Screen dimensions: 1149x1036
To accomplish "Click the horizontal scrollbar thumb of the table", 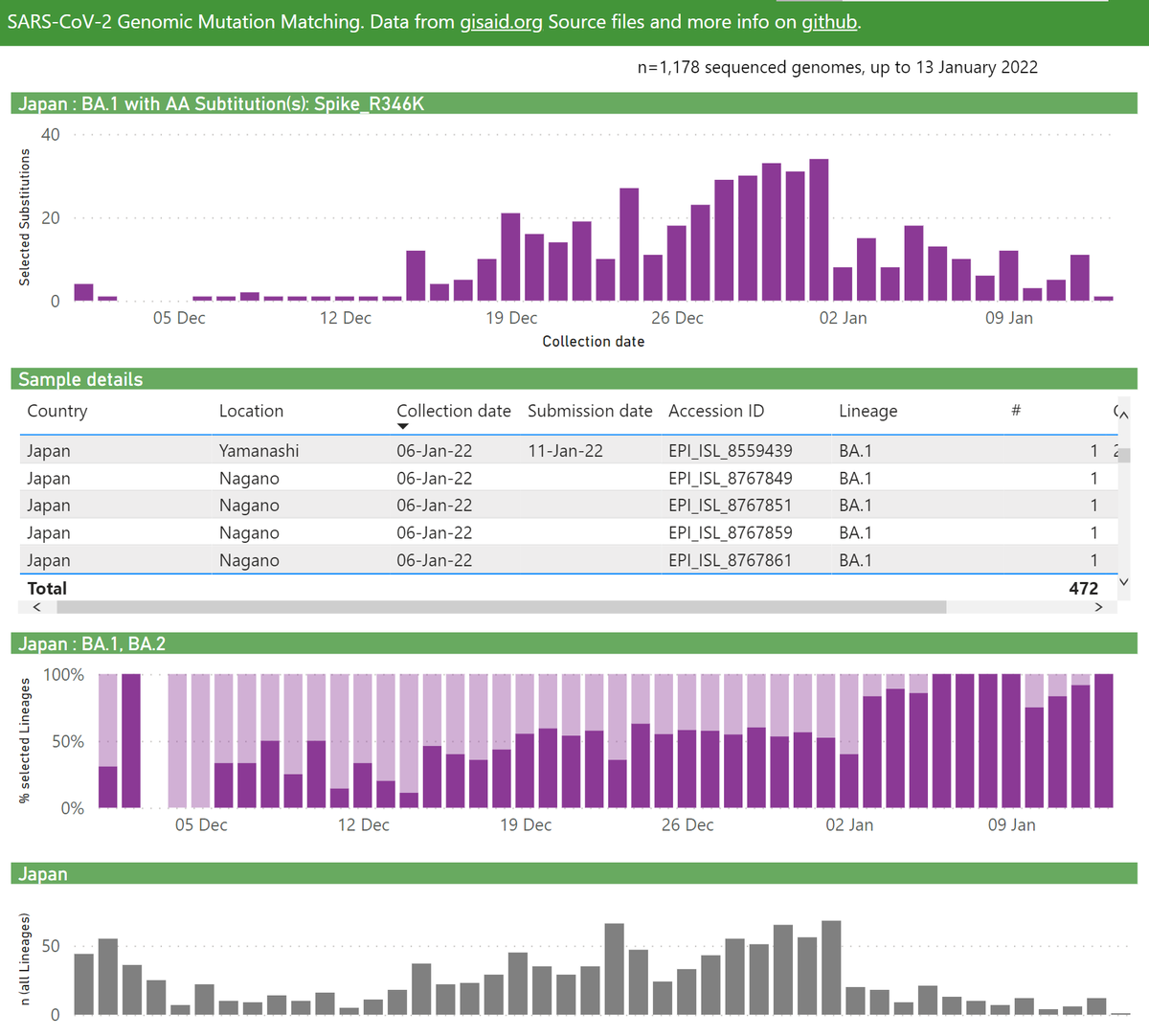I will [502, 607].
